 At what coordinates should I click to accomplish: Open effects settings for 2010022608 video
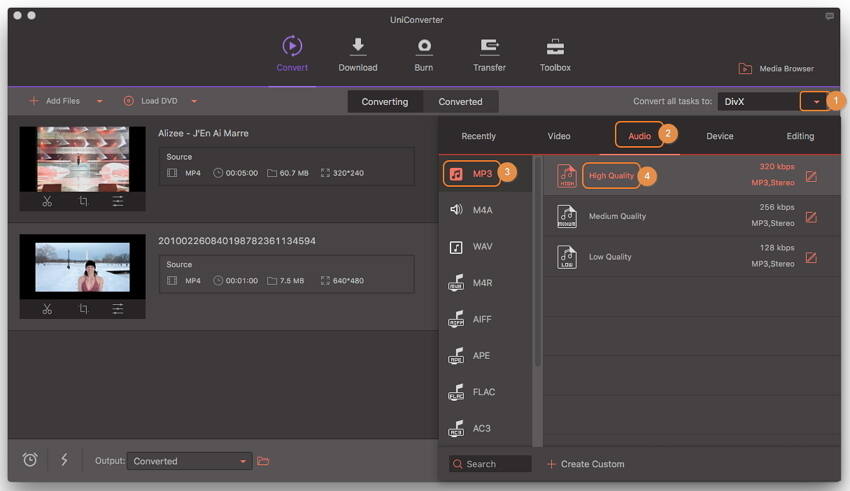point(118,309)
